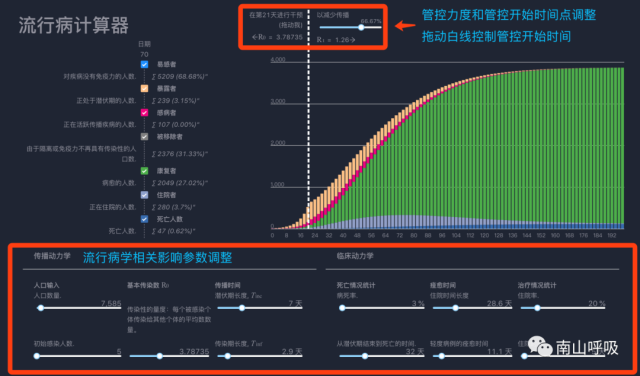Click the ∑ 5209 (68.68%) susceptible count
This screenshot has width=640, height=376.
pyautogui.click(x=180, y=76)
